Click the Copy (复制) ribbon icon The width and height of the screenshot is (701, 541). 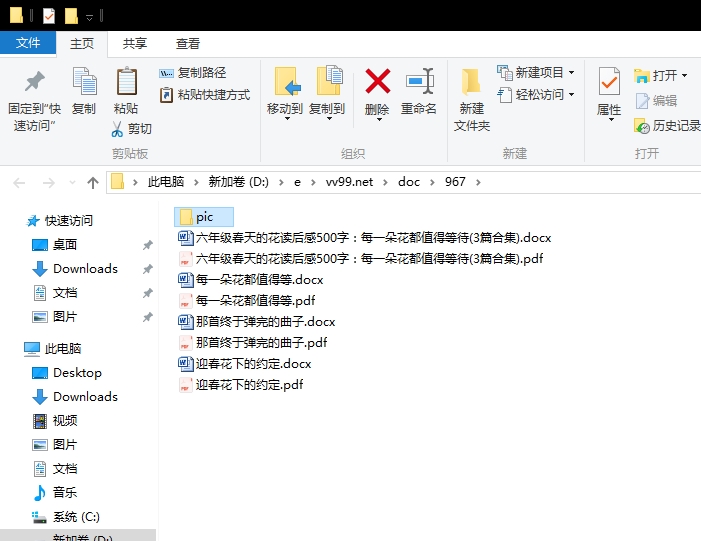[84, 81]
